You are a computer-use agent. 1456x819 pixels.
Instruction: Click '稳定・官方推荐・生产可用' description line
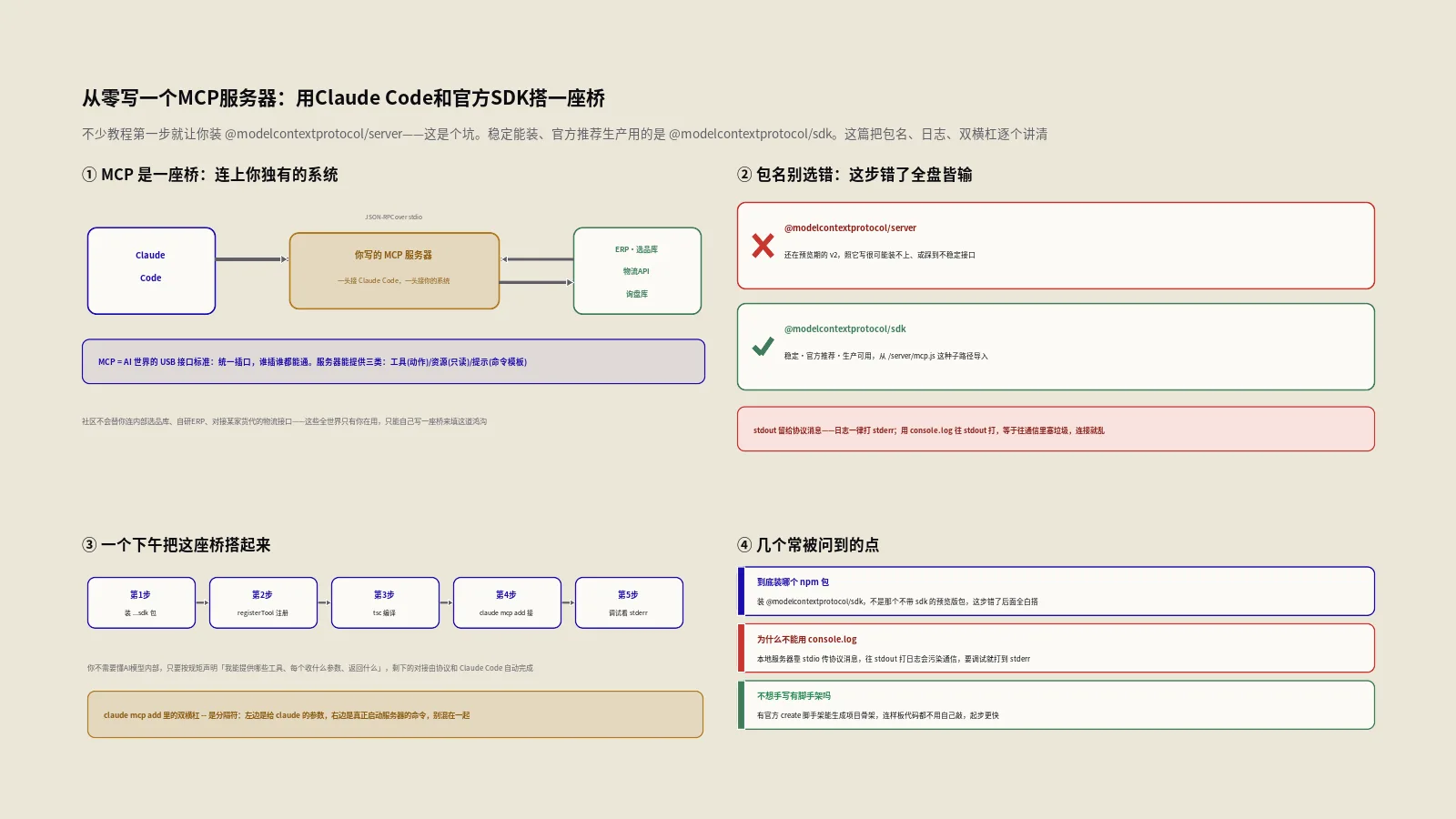(x=886, y=357)
